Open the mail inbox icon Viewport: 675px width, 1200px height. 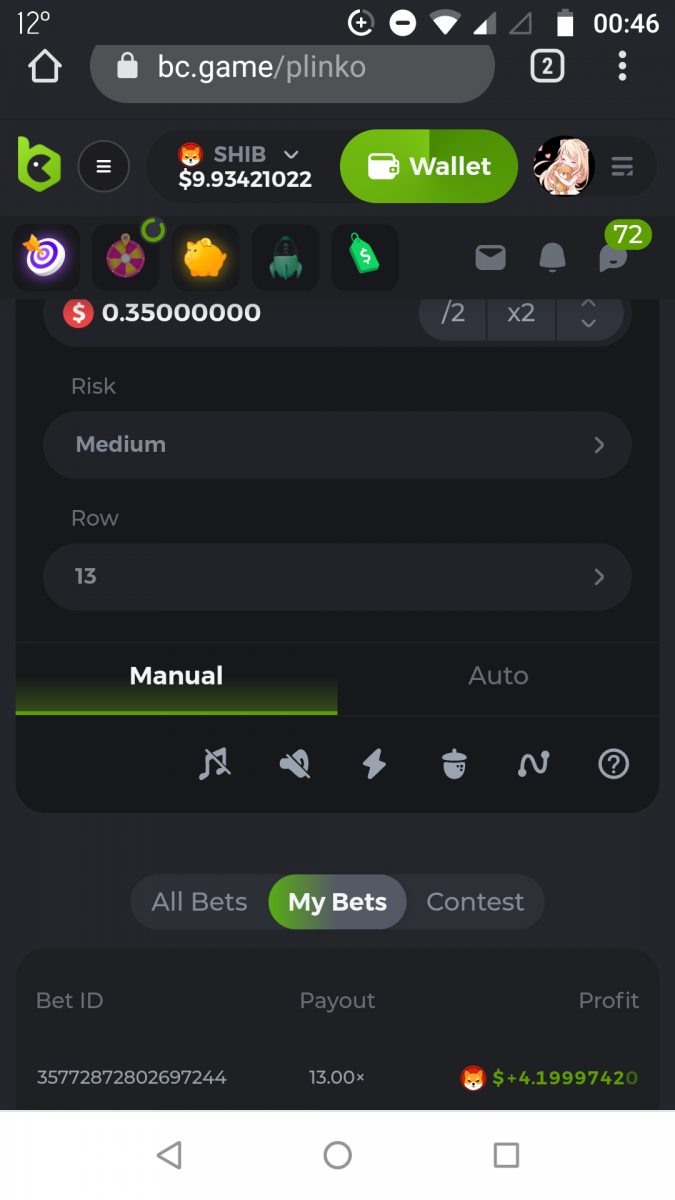490,258
